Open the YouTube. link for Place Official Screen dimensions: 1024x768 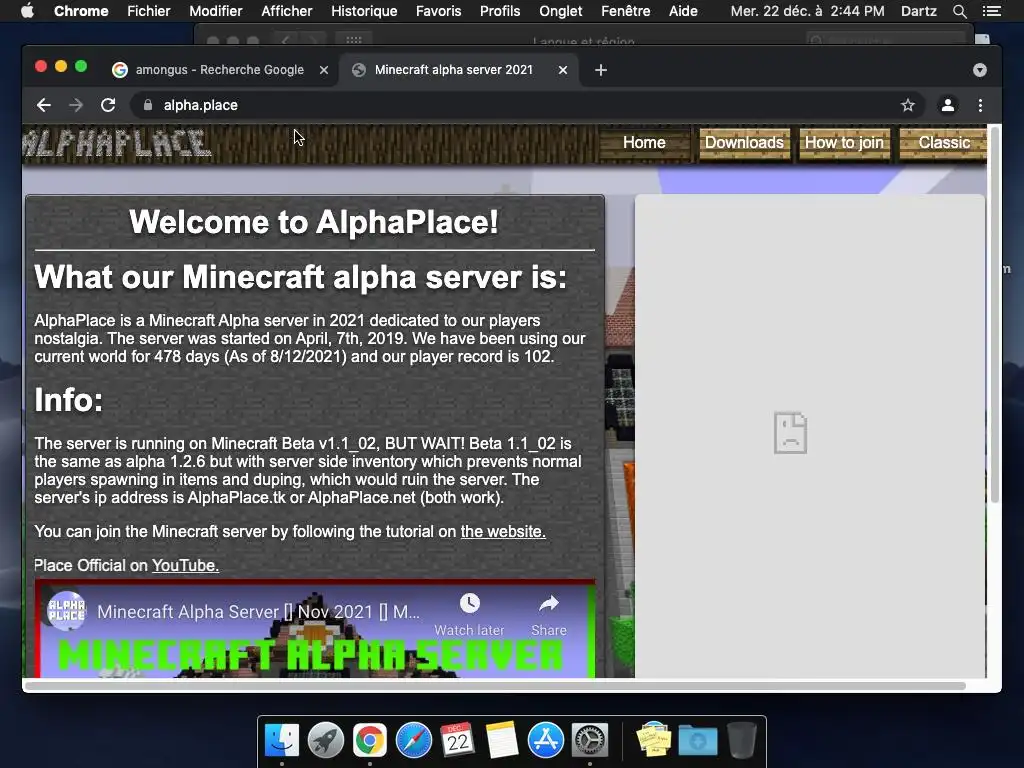[185, 566]
